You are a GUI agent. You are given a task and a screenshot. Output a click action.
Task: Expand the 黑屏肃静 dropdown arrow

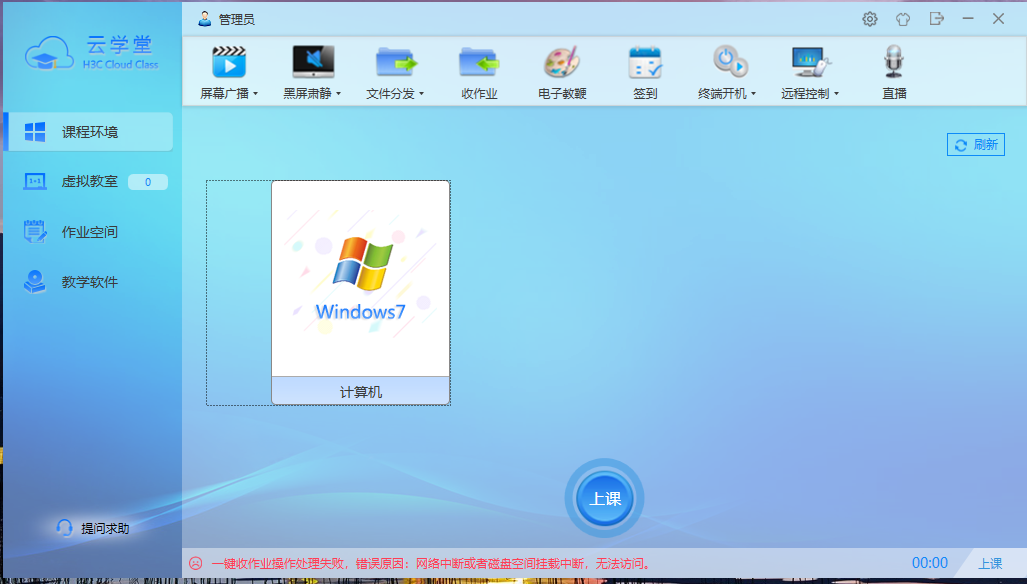(338, 94)
